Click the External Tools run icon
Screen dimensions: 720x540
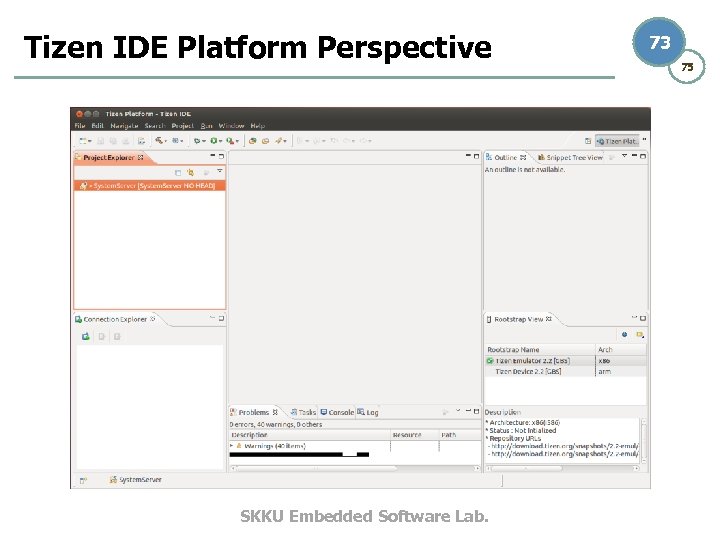[x=231, y=141]
